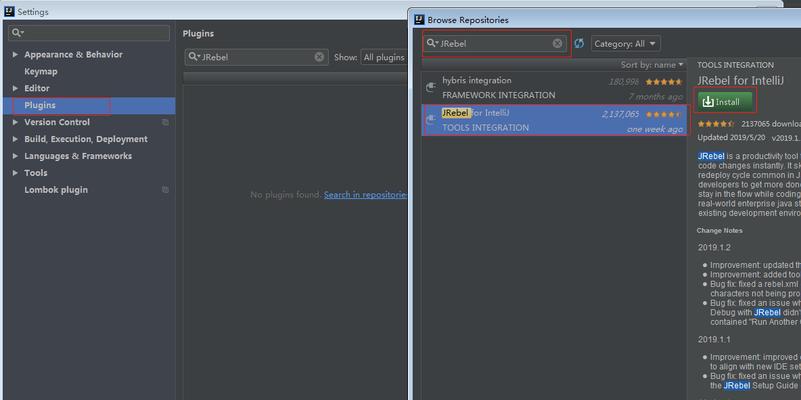Expand Build, Execution, Deployment node
The image size is (801, 400).
pyautogui.click(x=15, y=139)
